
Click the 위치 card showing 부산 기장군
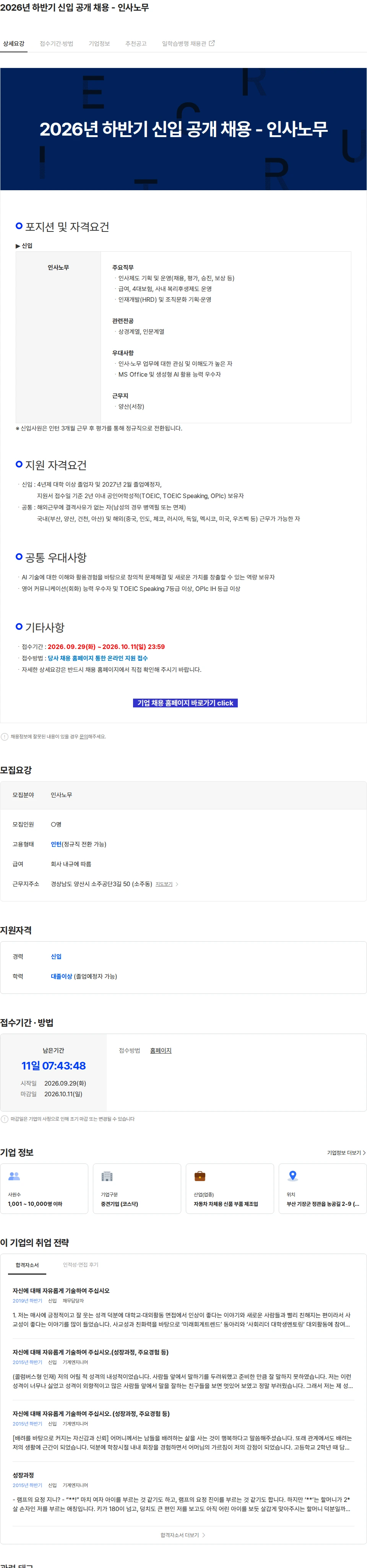[323, 1189]
